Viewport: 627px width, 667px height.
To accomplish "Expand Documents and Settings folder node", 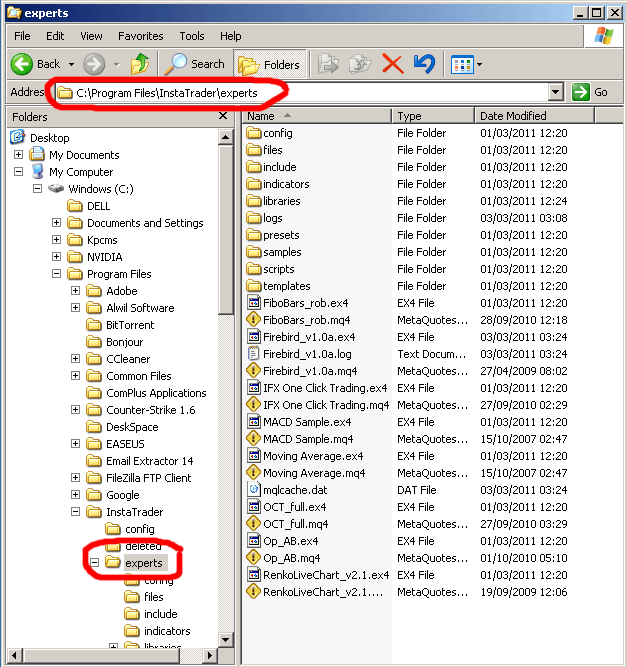I will pyautogui.click(x=56, y=222).
